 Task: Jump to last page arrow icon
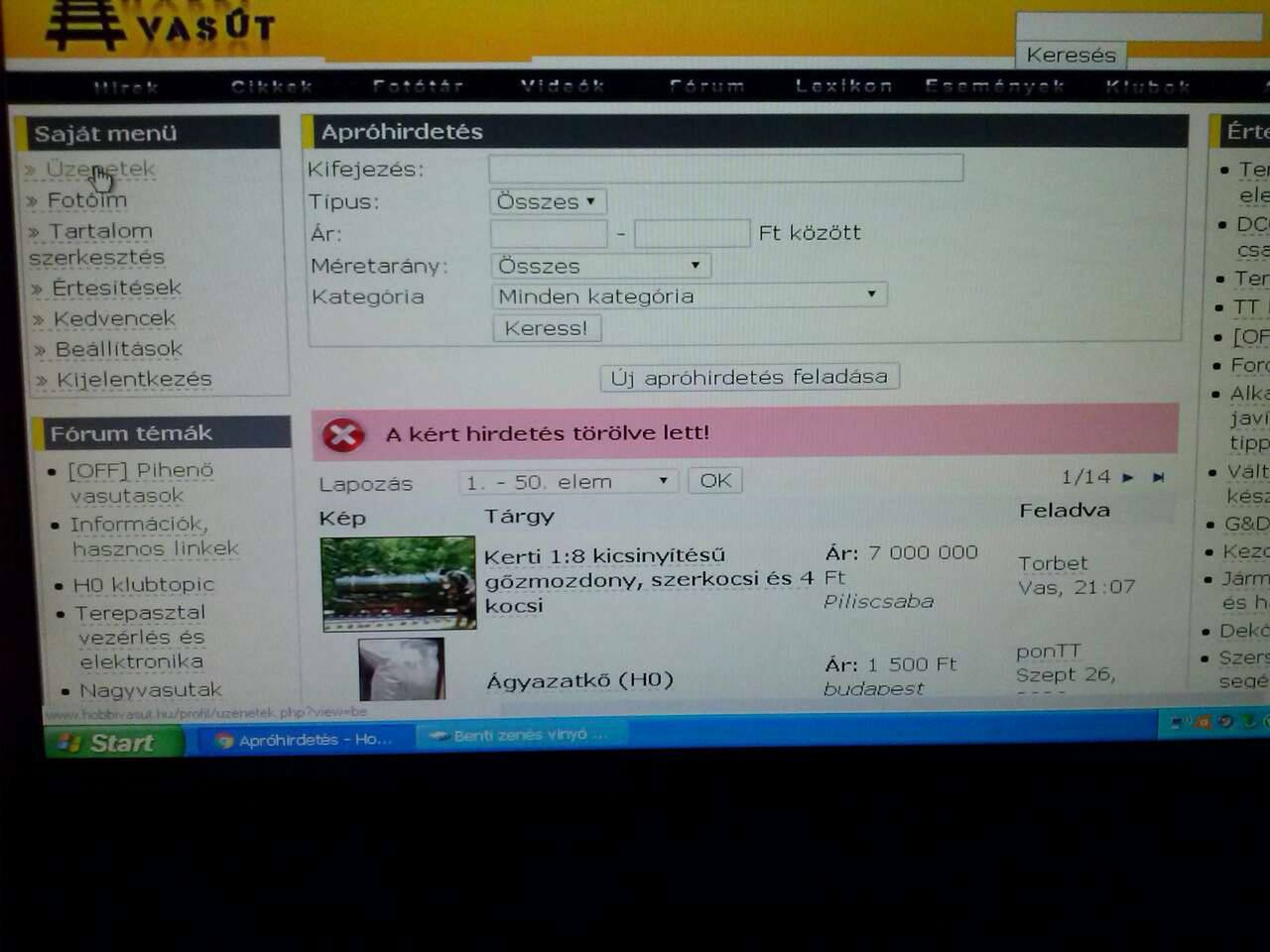coord(1158,477)
